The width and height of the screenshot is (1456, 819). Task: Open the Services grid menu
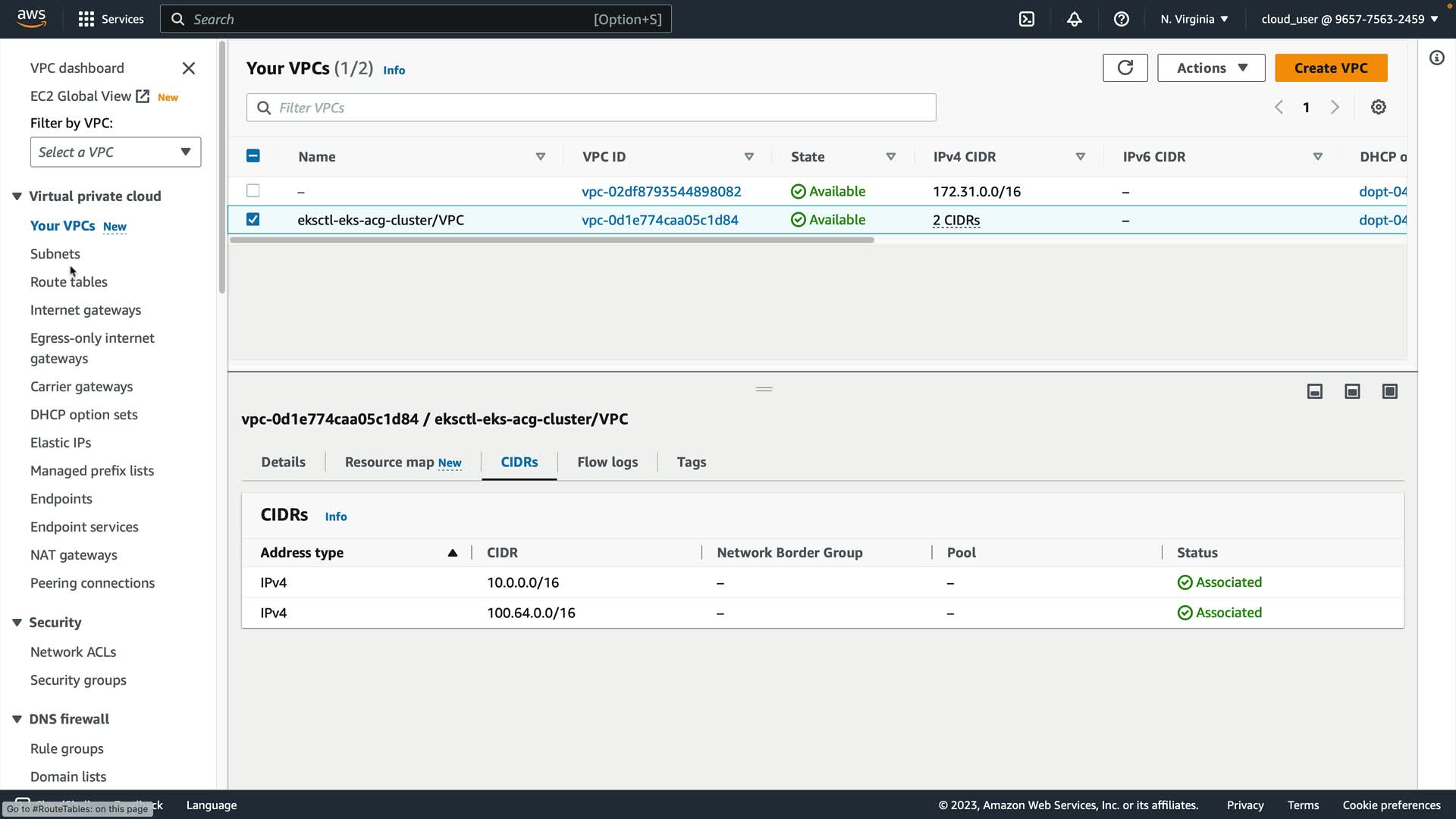86,19
